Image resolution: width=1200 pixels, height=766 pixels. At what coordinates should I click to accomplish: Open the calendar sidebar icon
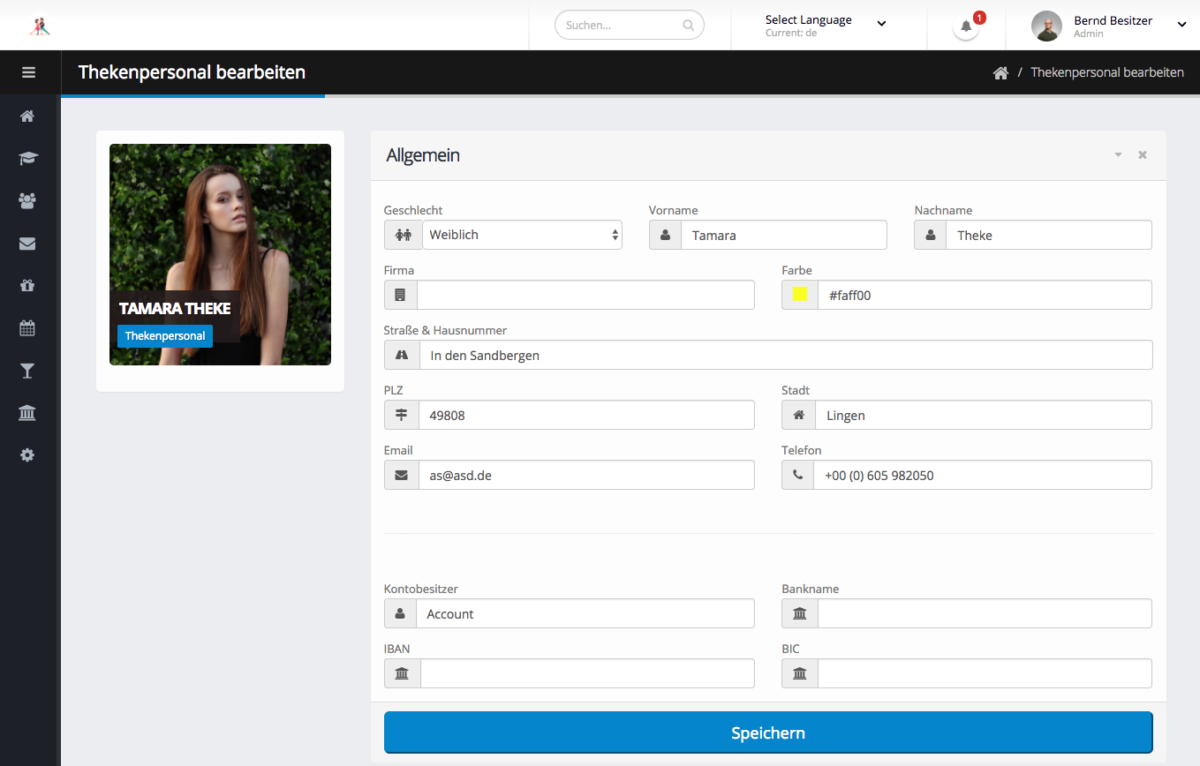pos(27,328)
